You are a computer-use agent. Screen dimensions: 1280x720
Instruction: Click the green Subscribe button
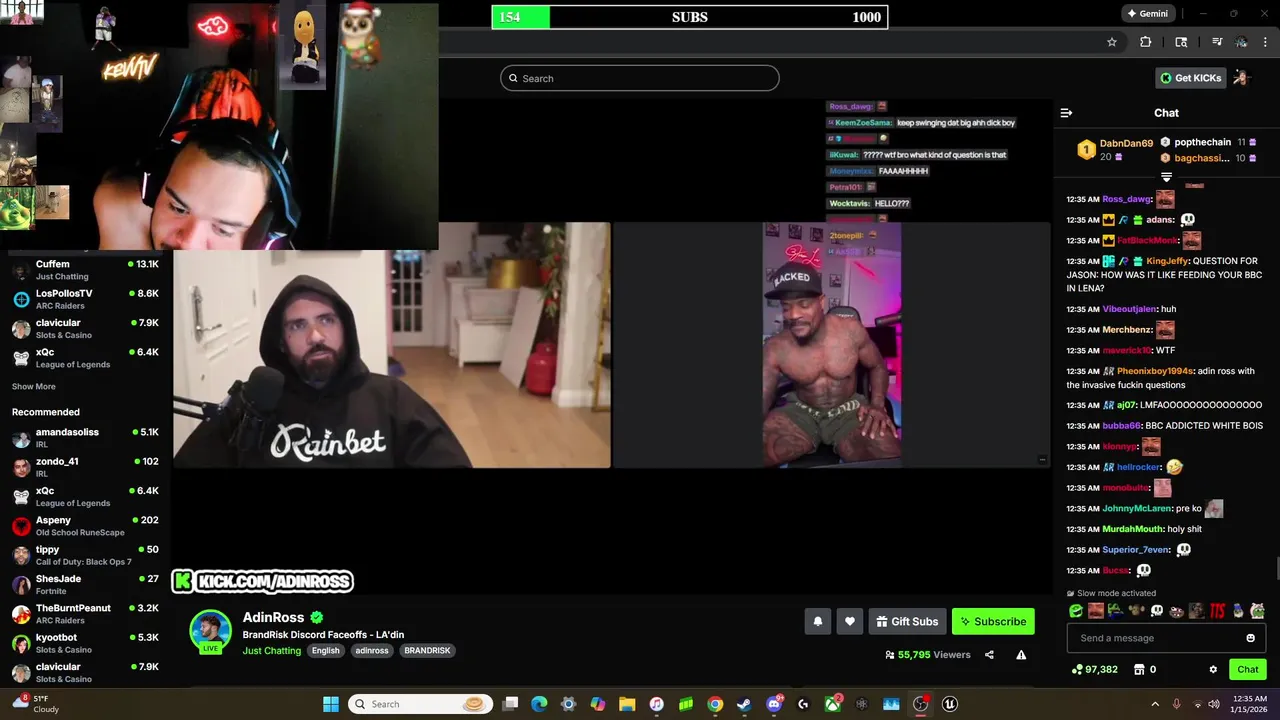[x=993, y=621]
